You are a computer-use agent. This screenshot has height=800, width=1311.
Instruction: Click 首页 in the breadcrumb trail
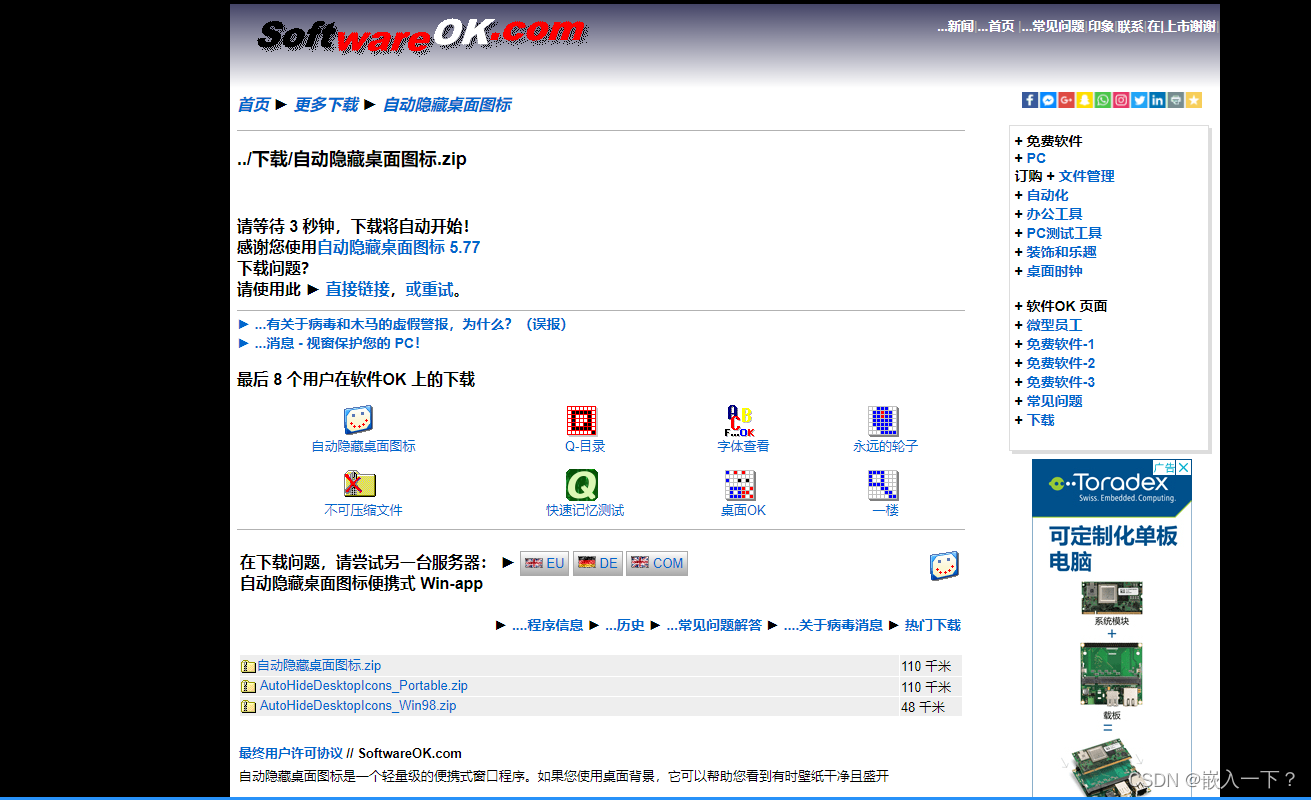[254, 105]
